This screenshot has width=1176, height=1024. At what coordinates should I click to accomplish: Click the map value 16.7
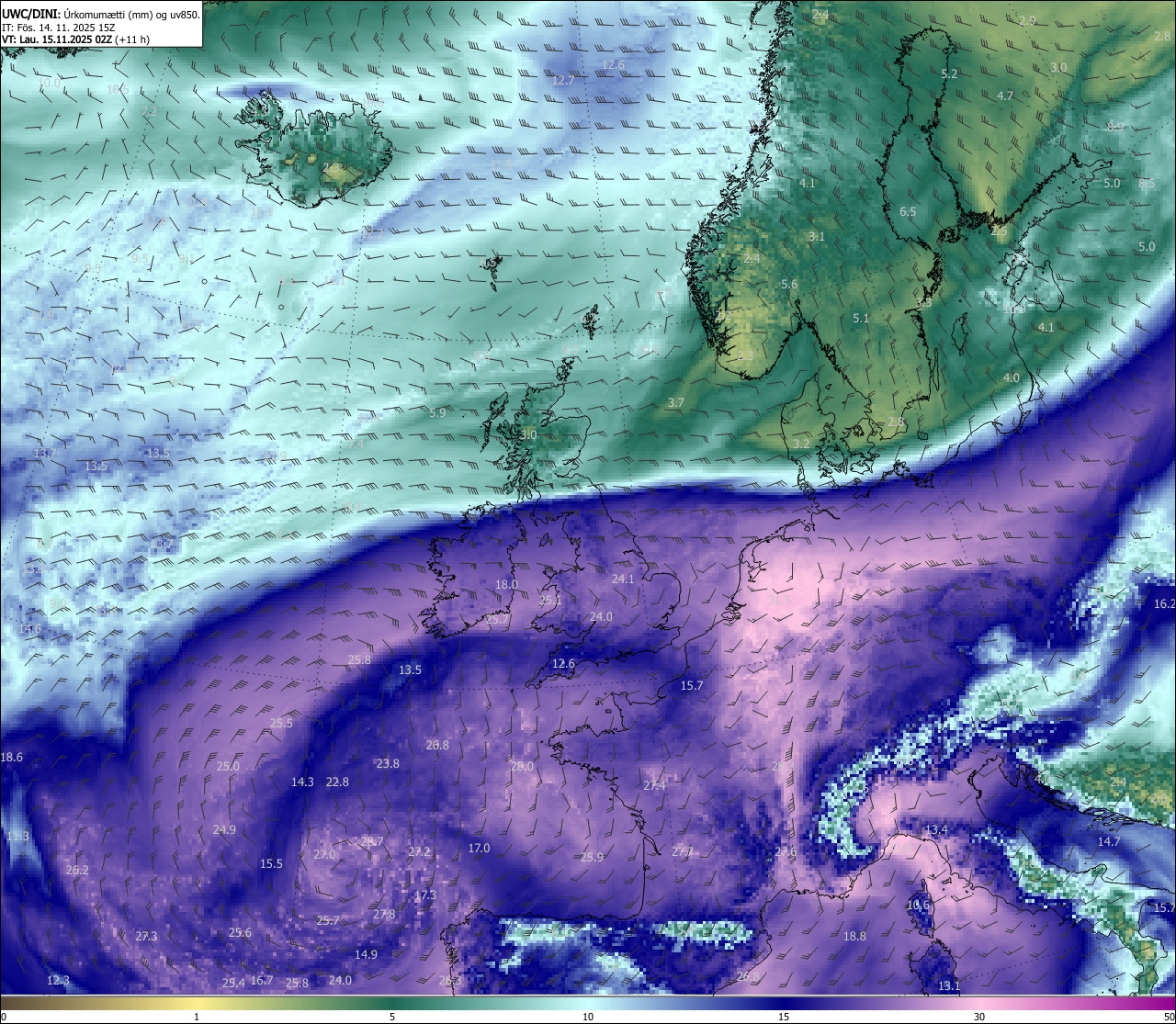pos(262,981)
